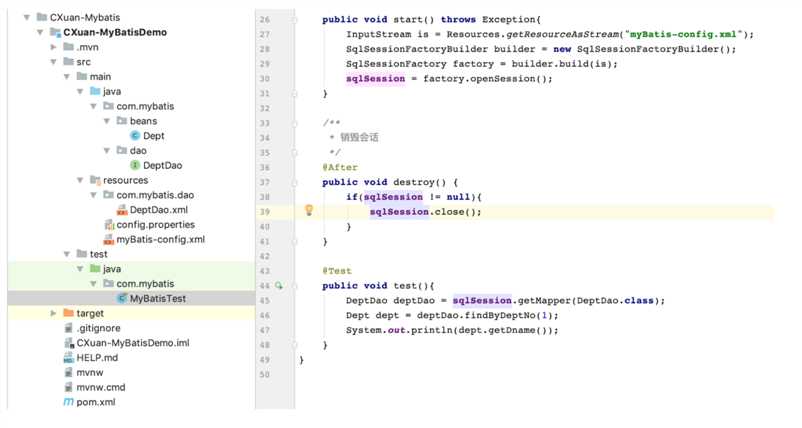This screenshot has height=428, width=802.
Task: Click the config.properties file icon
Action: [x=109, y=224]
